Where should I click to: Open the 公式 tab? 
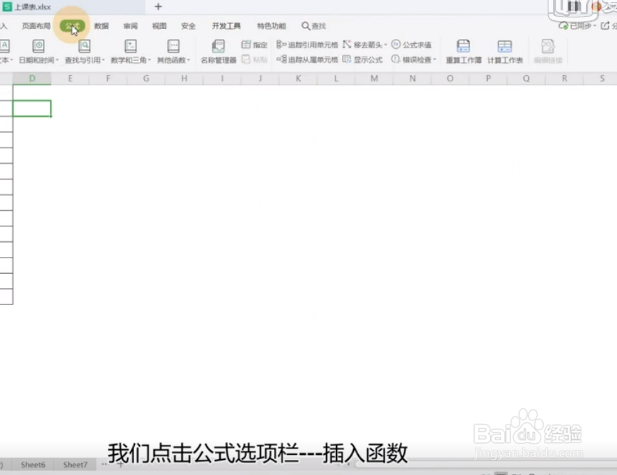click(72, 26)
